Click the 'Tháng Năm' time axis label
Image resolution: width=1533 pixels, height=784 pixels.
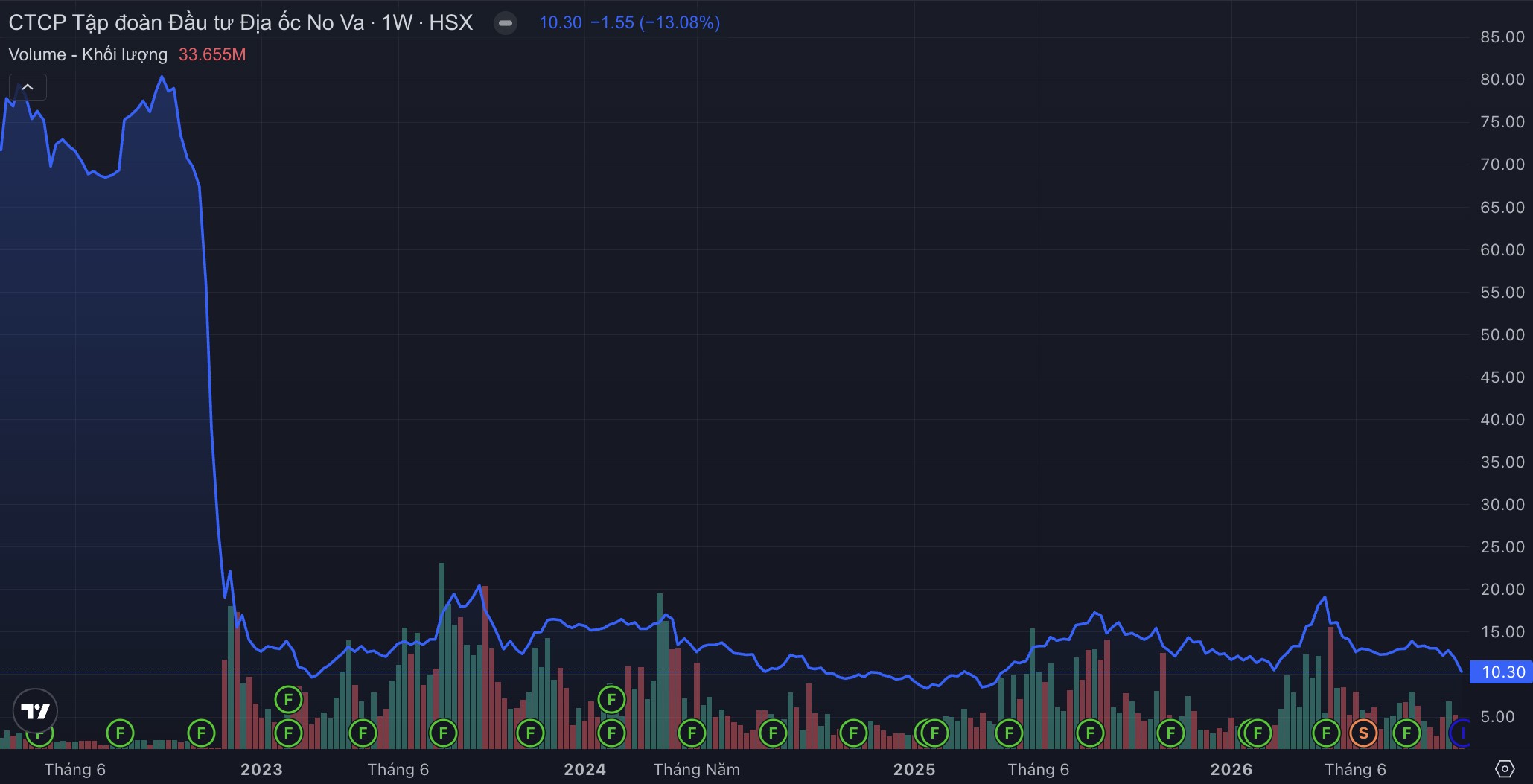pos(697,769)
